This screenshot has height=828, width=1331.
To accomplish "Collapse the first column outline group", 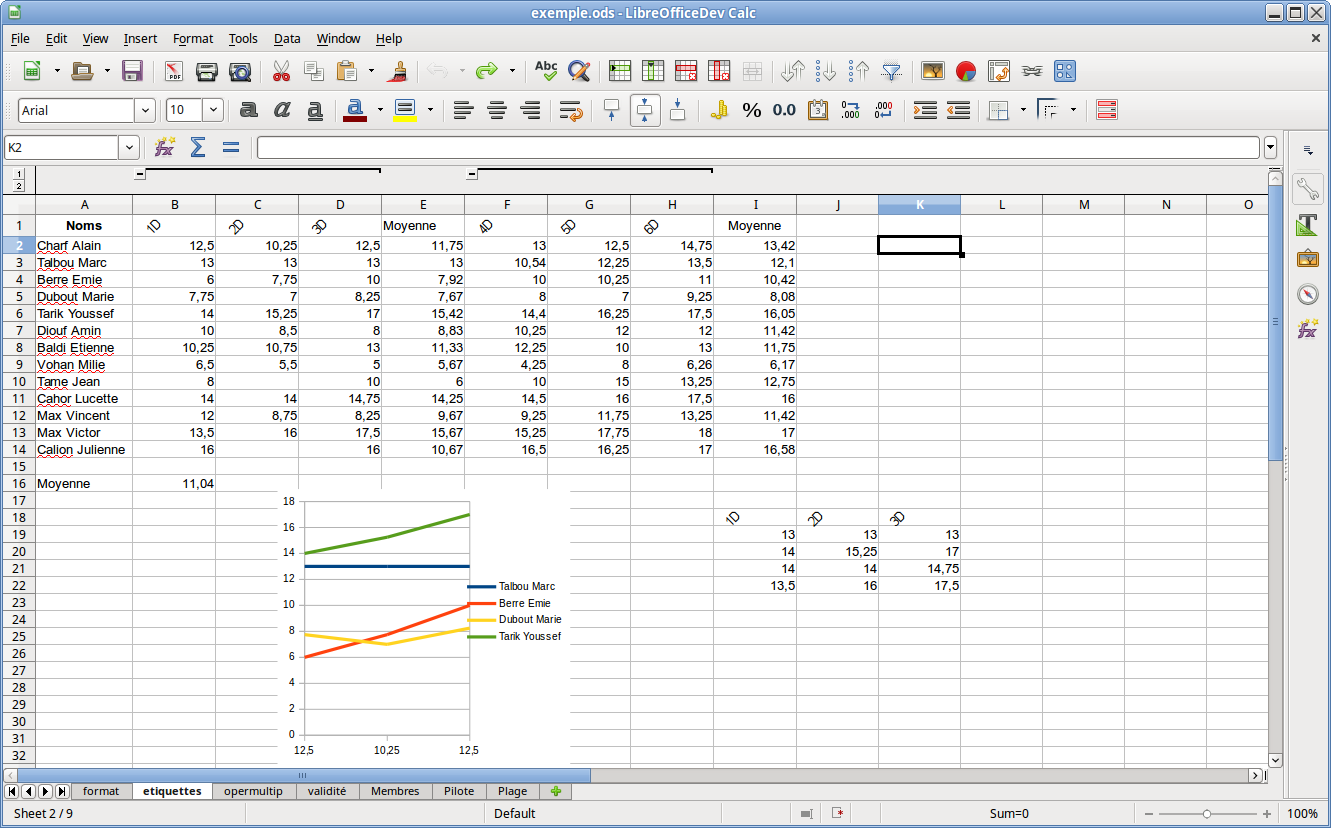I will (140, 175).
